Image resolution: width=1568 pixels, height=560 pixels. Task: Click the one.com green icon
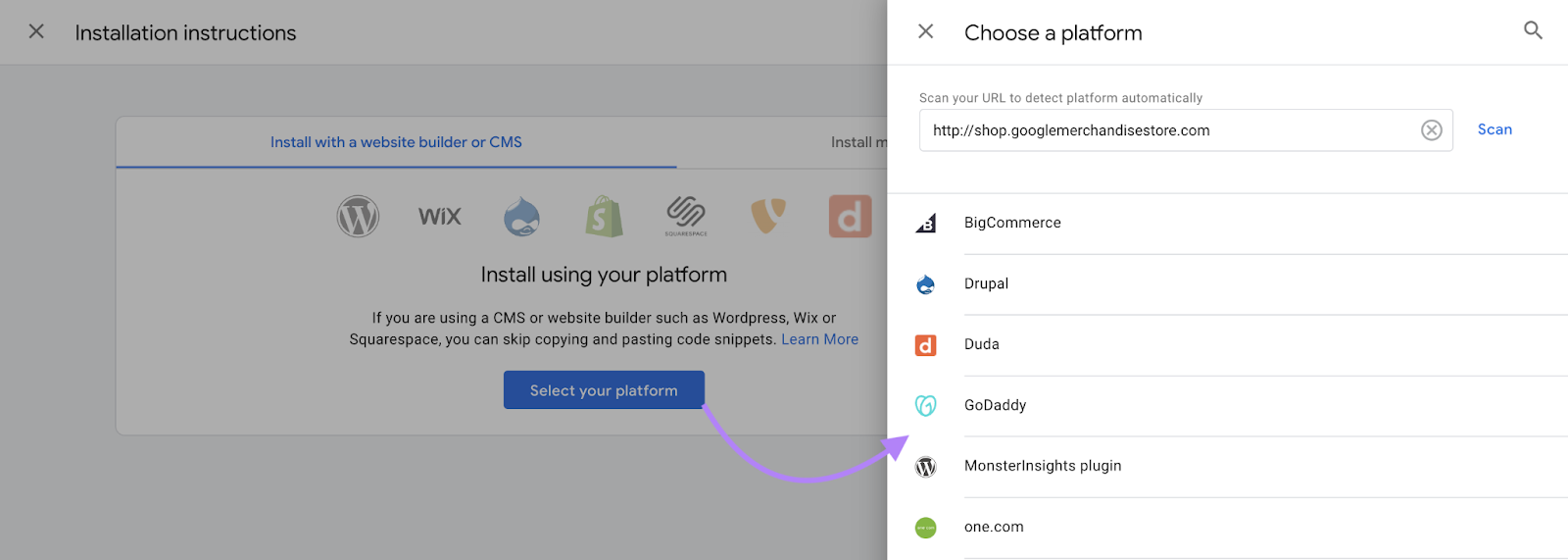pyautogui.click(x=925, y=528)
